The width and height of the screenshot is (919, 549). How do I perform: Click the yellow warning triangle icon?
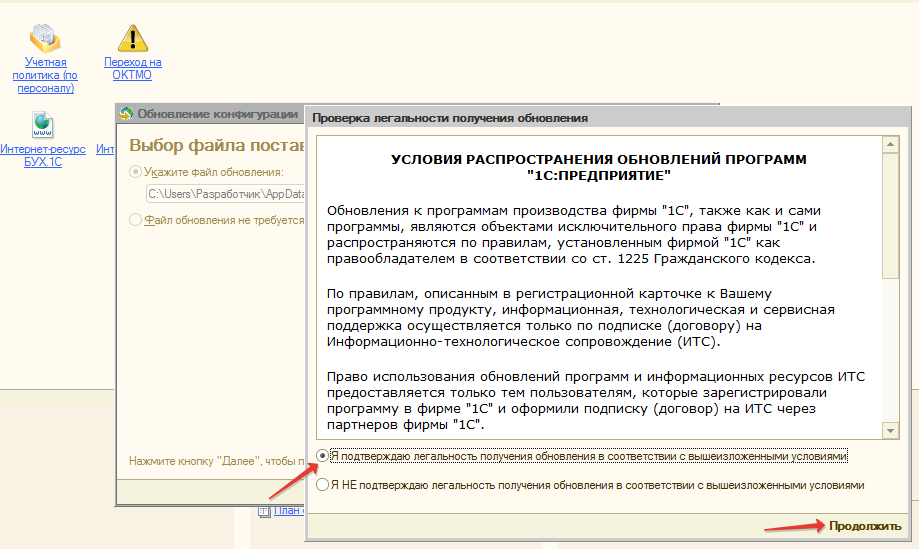(x=132, y=38)
